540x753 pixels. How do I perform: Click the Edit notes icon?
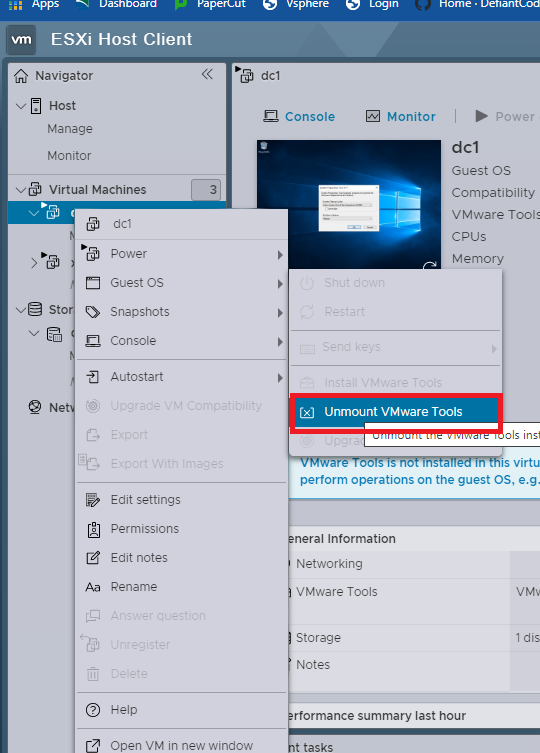pos(93,558)
